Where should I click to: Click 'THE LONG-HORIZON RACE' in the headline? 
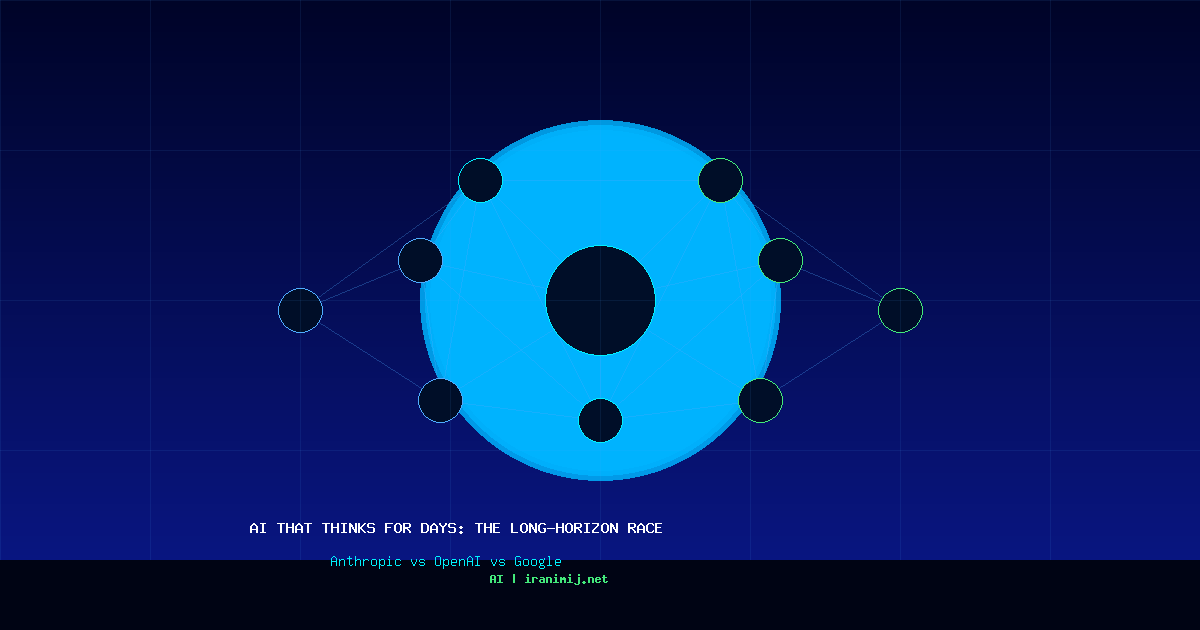[568, 528]
